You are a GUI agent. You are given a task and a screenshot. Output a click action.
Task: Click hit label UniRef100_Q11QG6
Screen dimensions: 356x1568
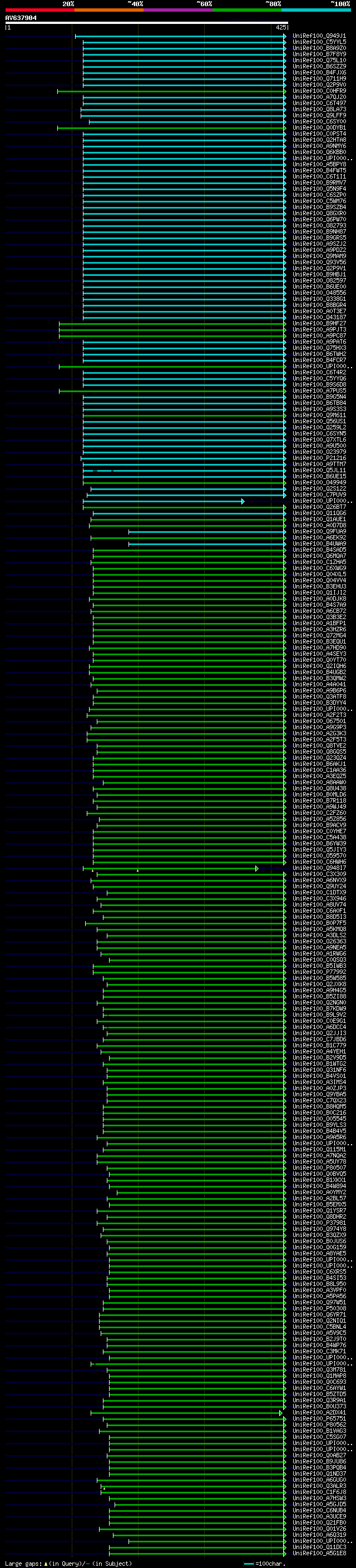click(319, 513)
